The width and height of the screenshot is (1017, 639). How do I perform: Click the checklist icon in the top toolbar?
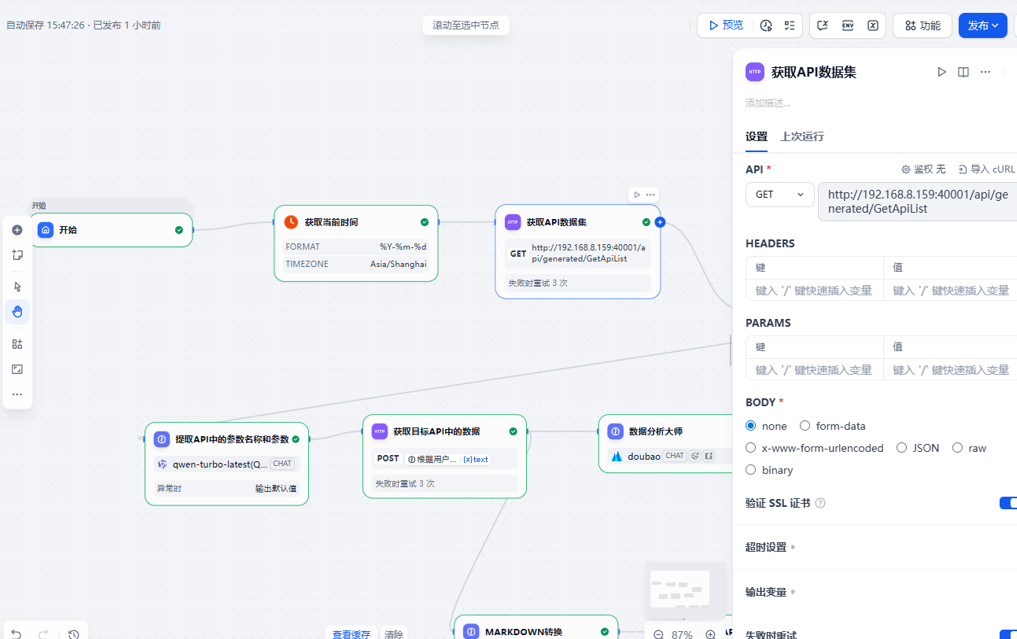coord(790,26)
